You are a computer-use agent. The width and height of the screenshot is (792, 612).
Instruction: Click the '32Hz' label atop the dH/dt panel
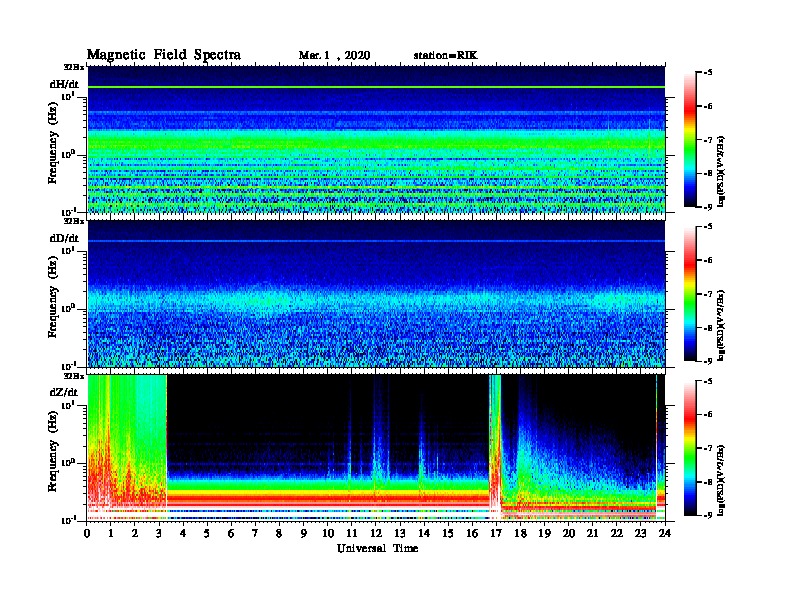pos(74,67)
